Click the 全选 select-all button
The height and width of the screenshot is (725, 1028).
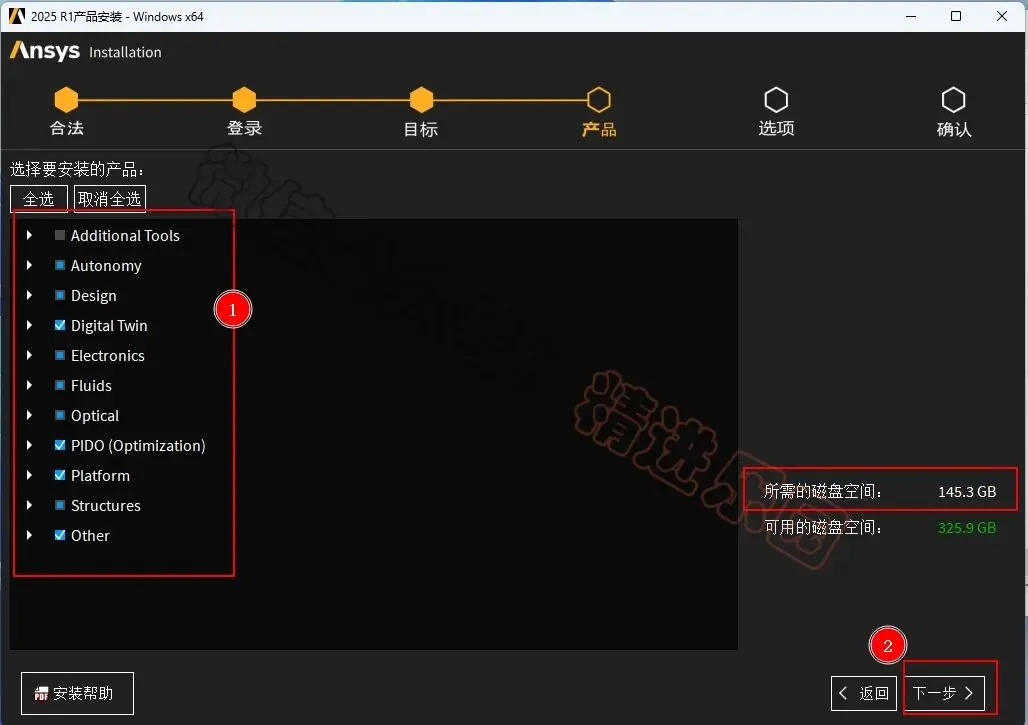click(39, 199)
